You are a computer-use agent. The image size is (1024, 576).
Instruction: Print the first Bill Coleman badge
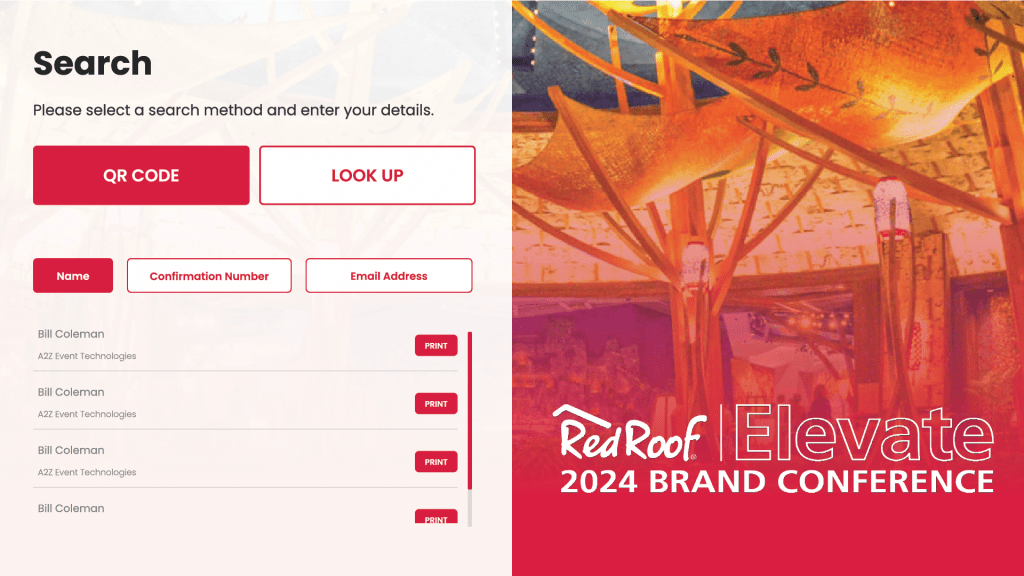tap(436, 346)
